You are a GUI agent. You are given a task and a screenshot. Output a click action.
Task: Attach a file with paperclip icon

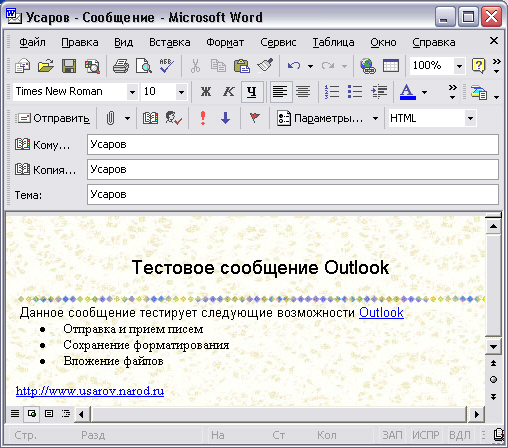[x=110, y=118]
